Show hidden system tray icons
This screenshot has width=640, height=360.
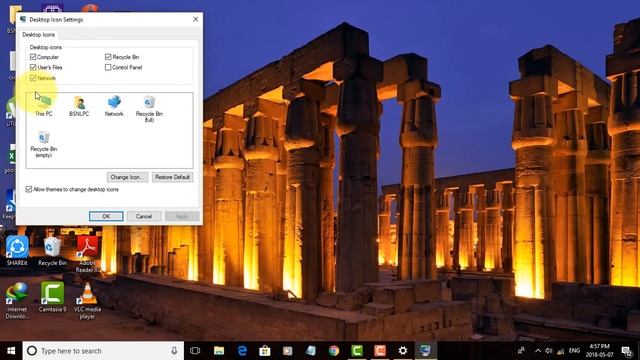pyautogui.click(x=538, y=351)
